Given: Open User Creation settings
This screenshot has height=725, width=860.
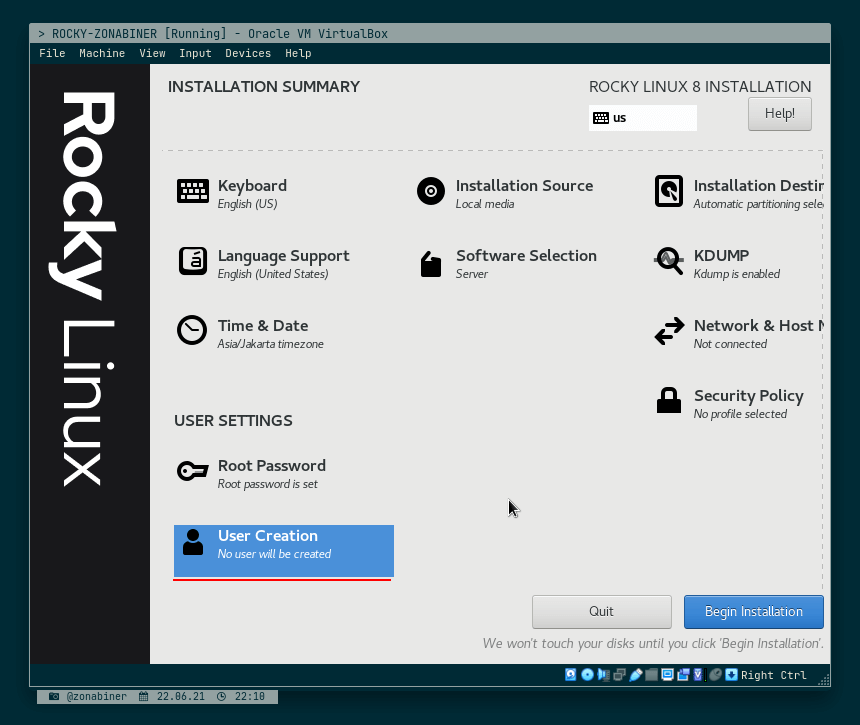Looking at the screenshot, I should [283, 544].
